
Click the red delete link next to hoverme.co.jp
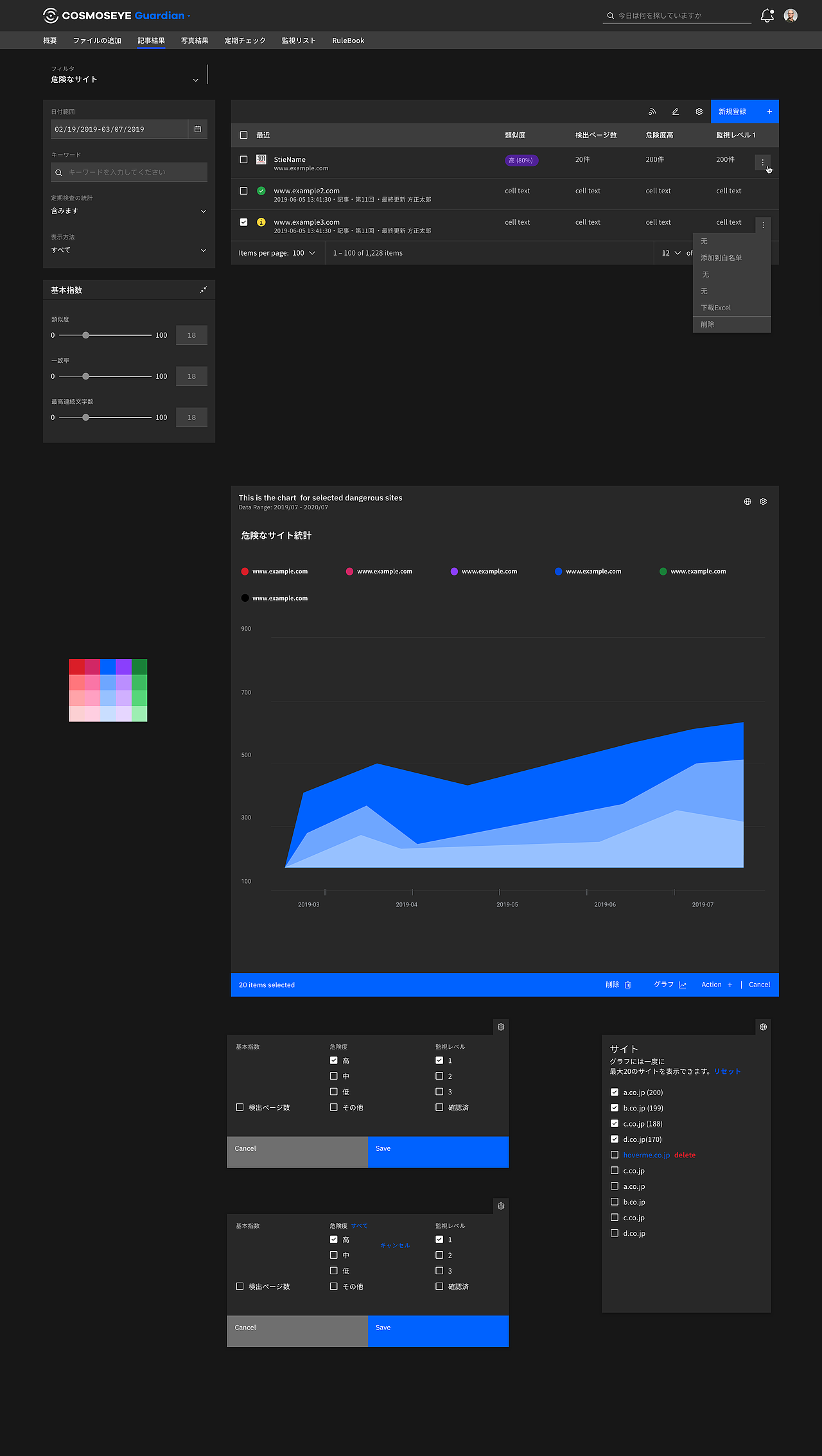coord(685,1155)
